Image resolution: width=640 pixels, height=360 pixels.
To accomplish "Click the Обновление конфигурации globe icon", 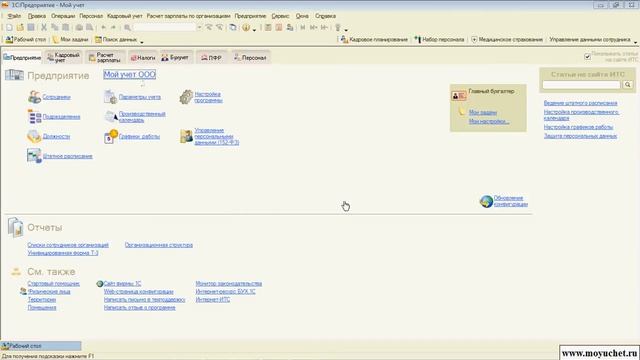I will 486,201.
